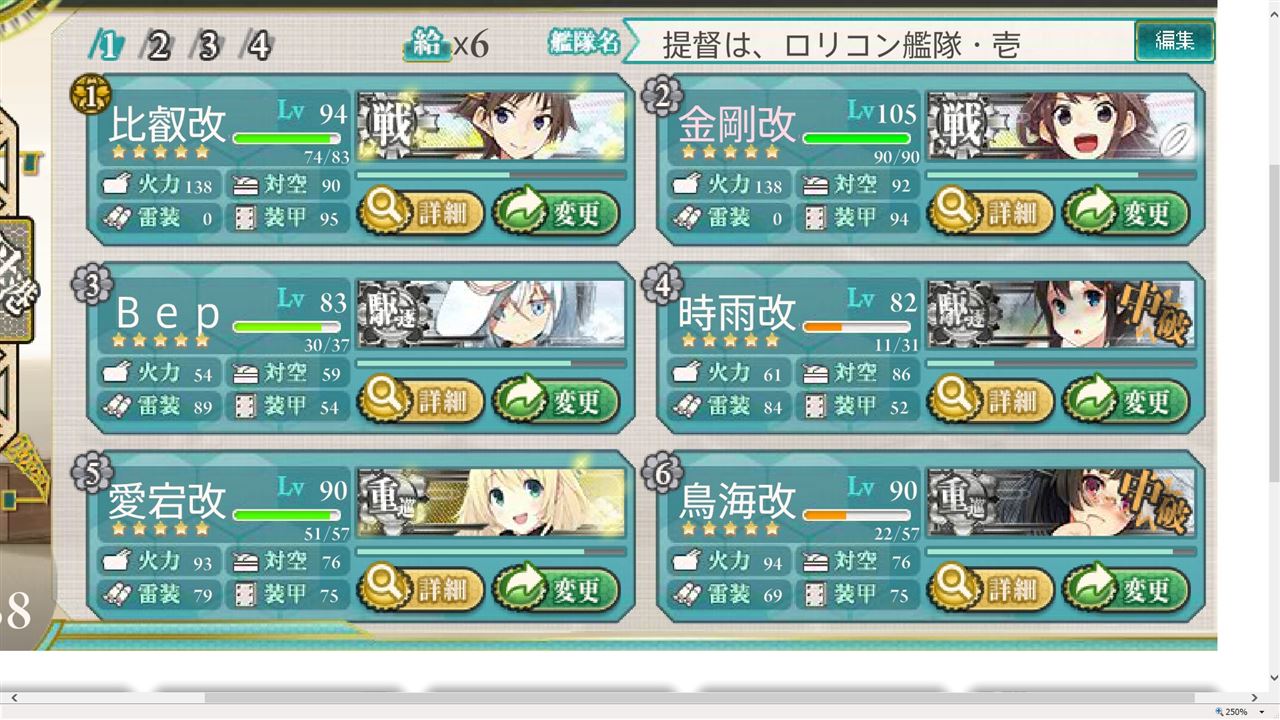
Task: Switch to fleet tab 2
Action: (159, 45)
